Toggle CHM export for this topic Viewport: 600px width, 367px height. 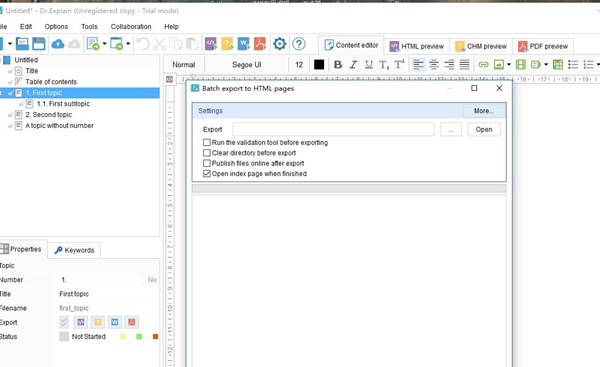[98, 322]
